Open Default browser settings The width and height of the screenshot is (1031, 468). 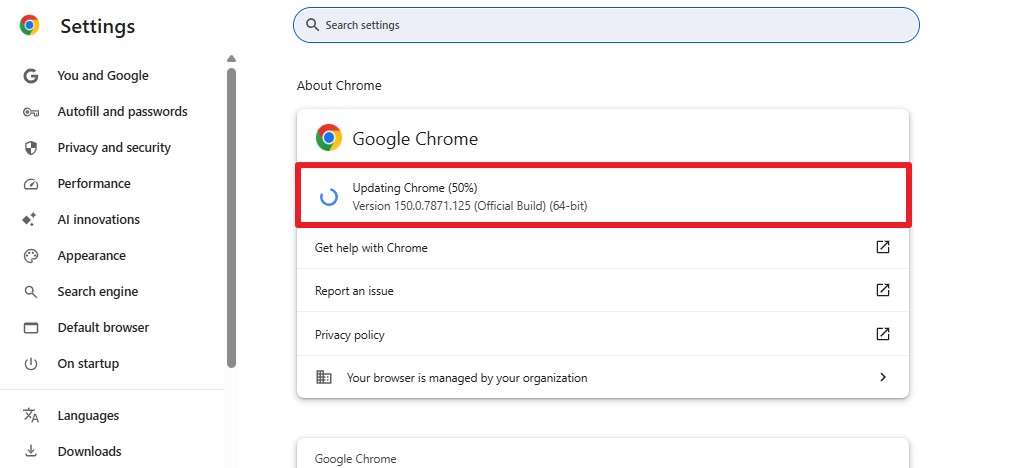(x=103, y=327)
